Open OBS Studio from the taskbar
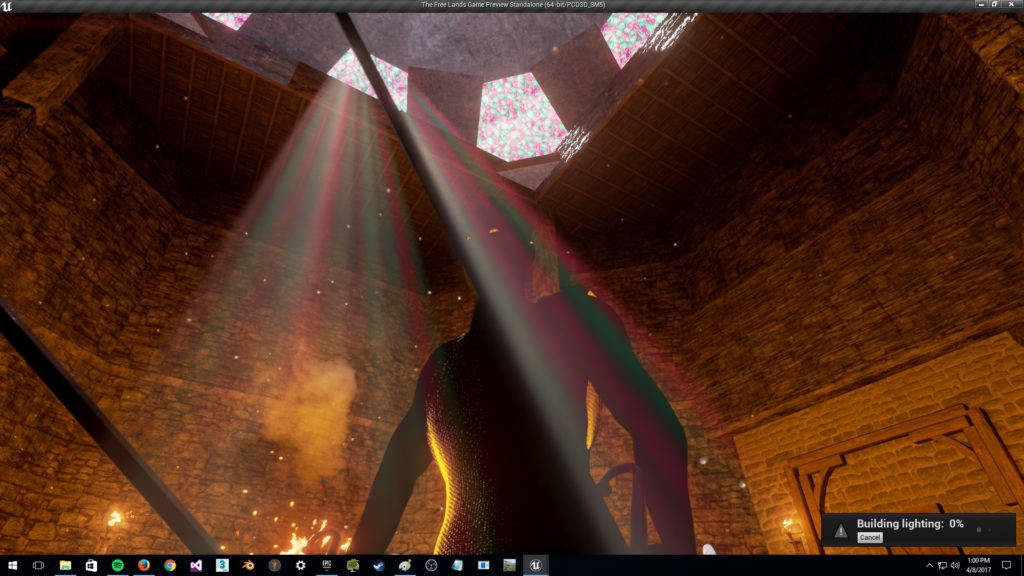 pos(431,566)
